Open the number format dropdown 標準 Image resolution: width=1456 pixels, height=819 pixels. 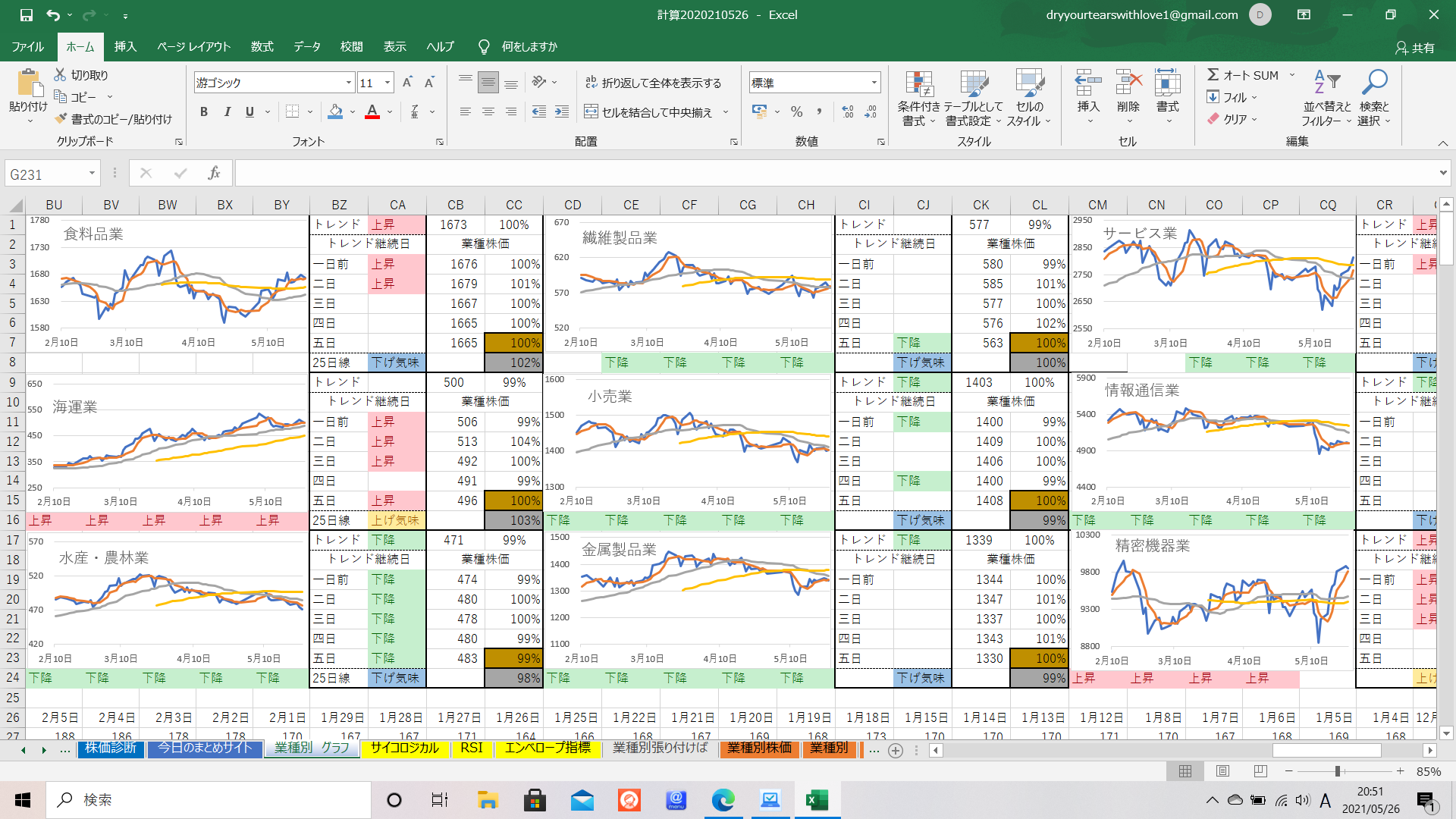tap(874, 83)
